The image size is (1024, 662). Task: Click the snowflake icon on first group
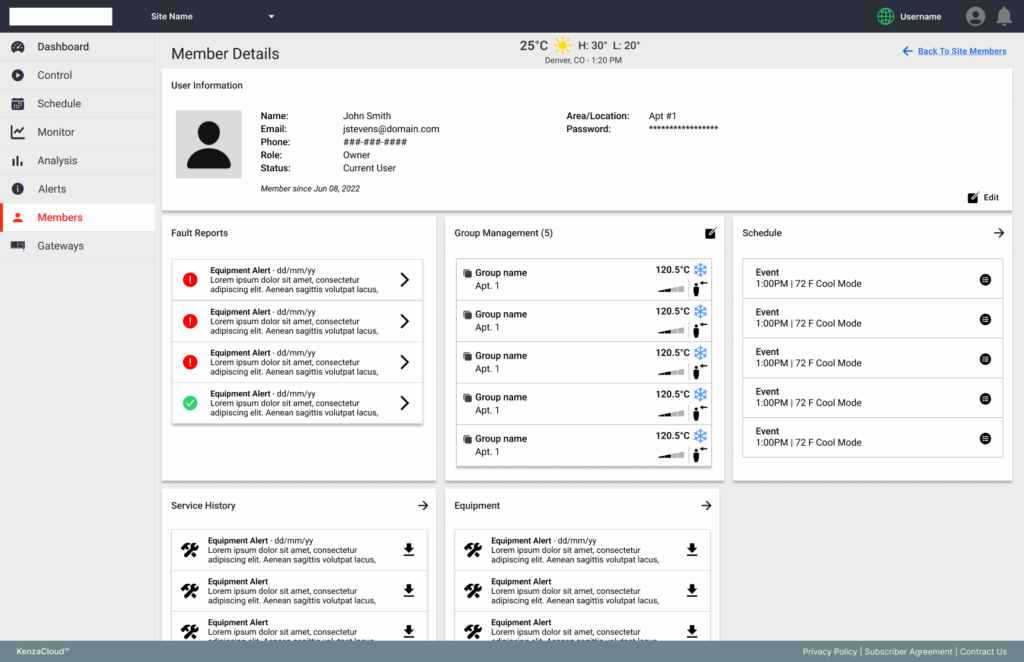pyautogui.click(x=701, y=270)
